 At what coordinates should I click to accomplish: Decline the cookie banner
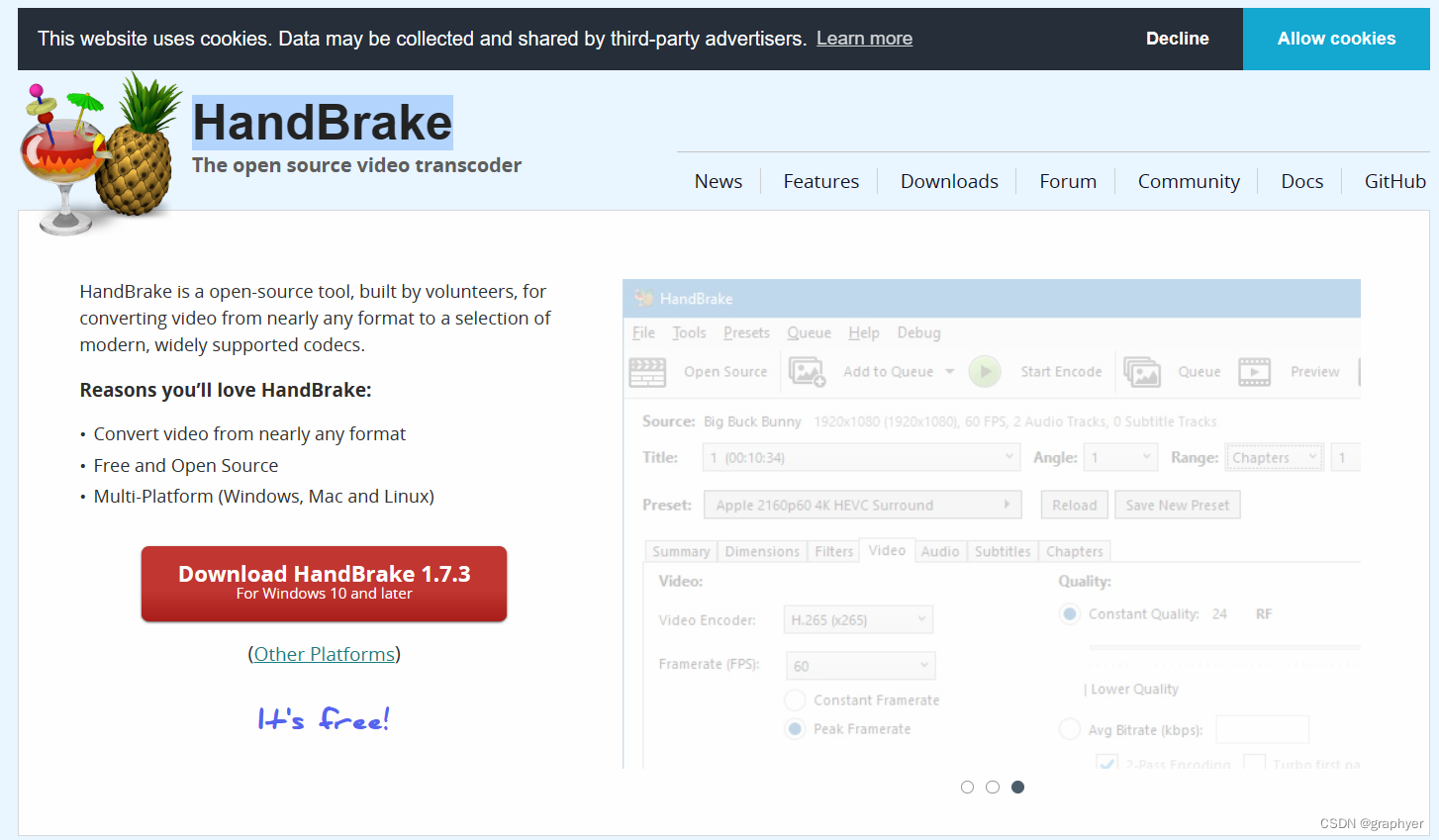point(1177,39)
